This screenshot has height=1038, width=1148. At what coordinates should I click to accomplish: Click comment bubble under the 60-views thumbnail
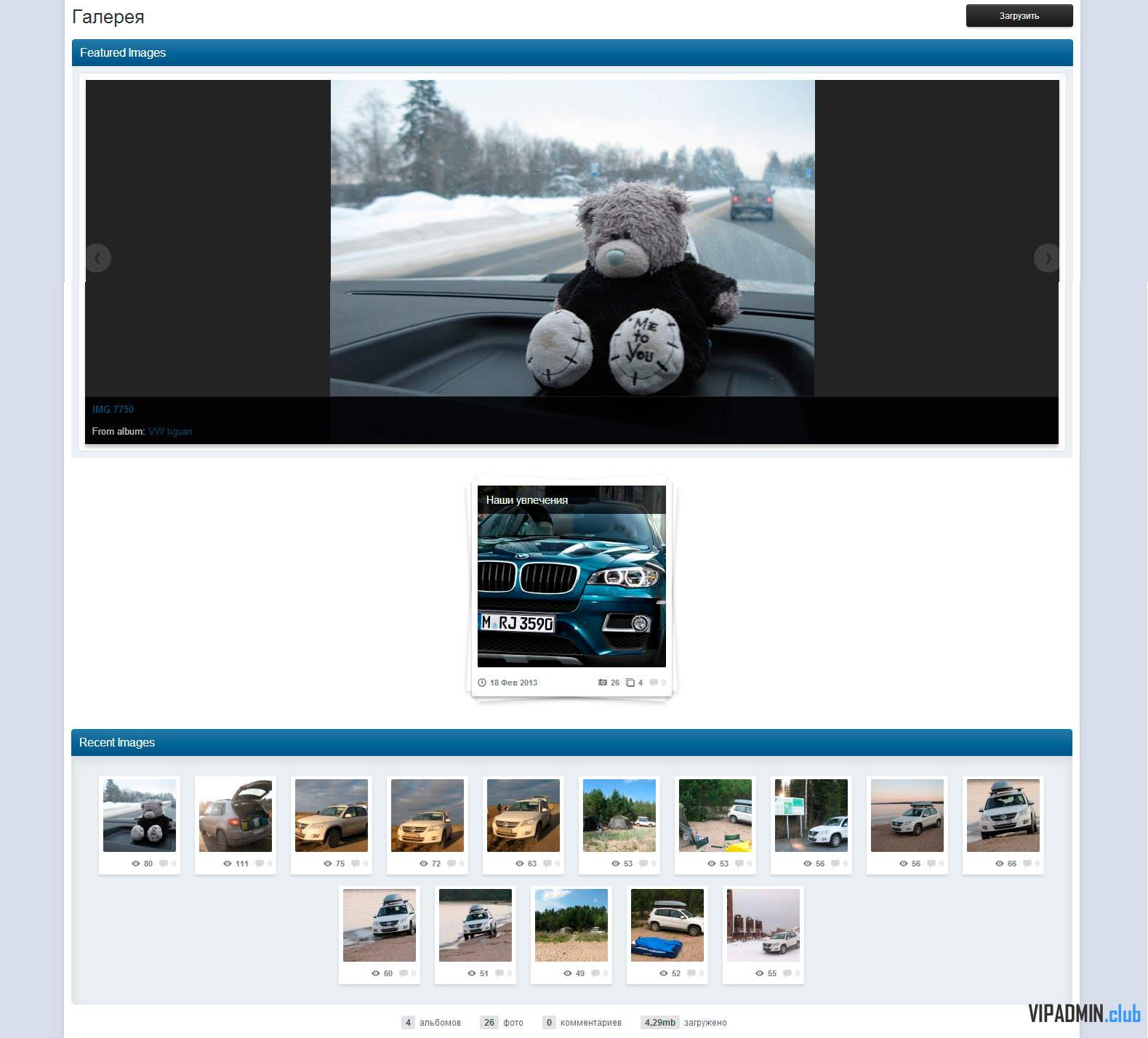point(404,973)
